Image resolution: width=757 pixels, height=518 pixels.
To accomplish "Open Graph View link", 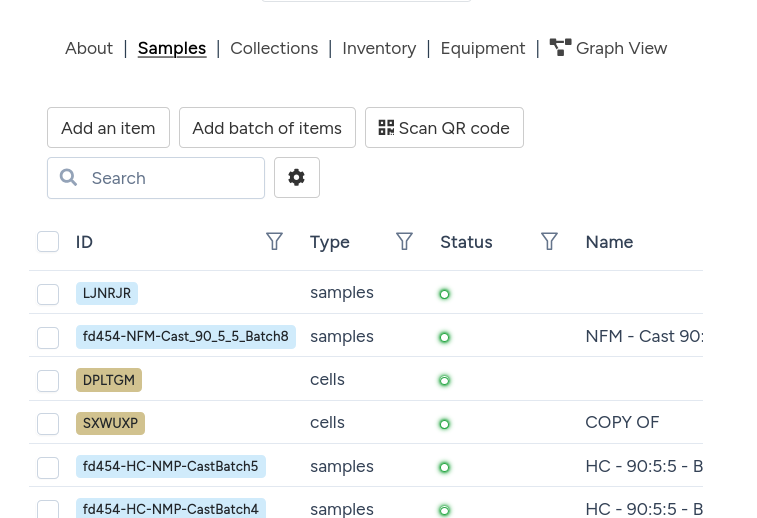I will pos(608,48).
